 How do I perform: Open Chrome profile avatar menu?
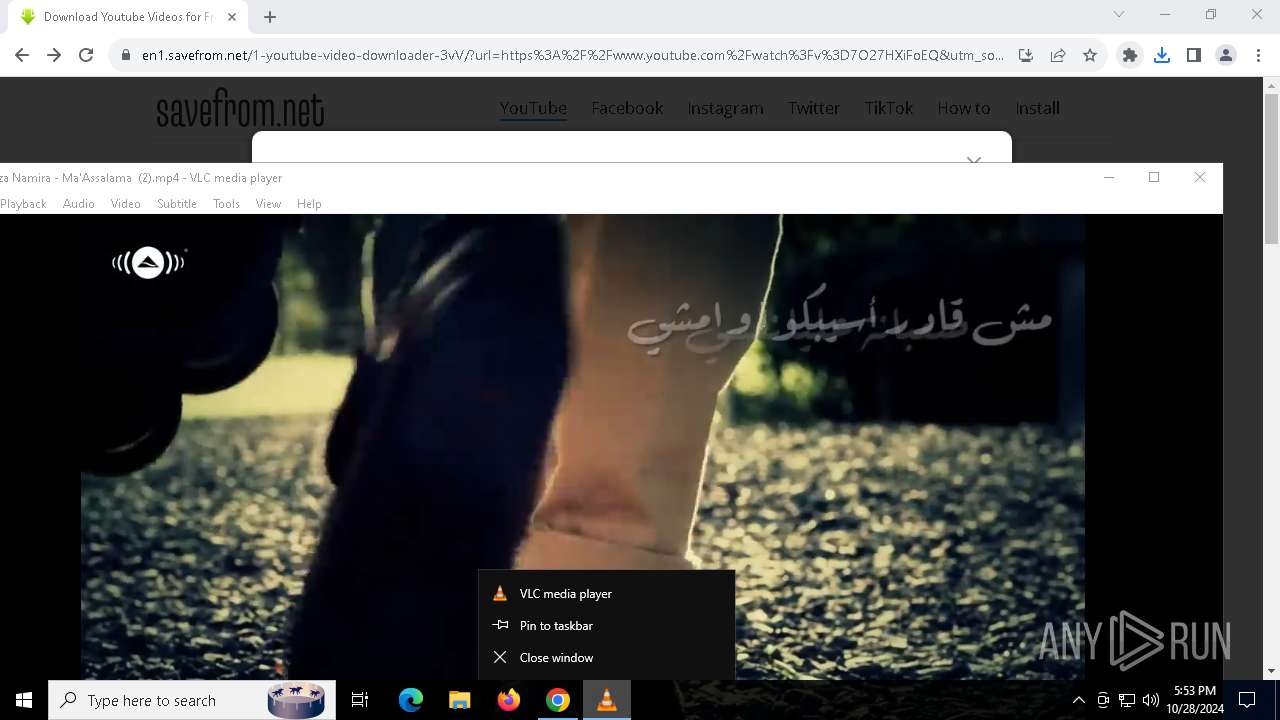(x=1226, y=55)
